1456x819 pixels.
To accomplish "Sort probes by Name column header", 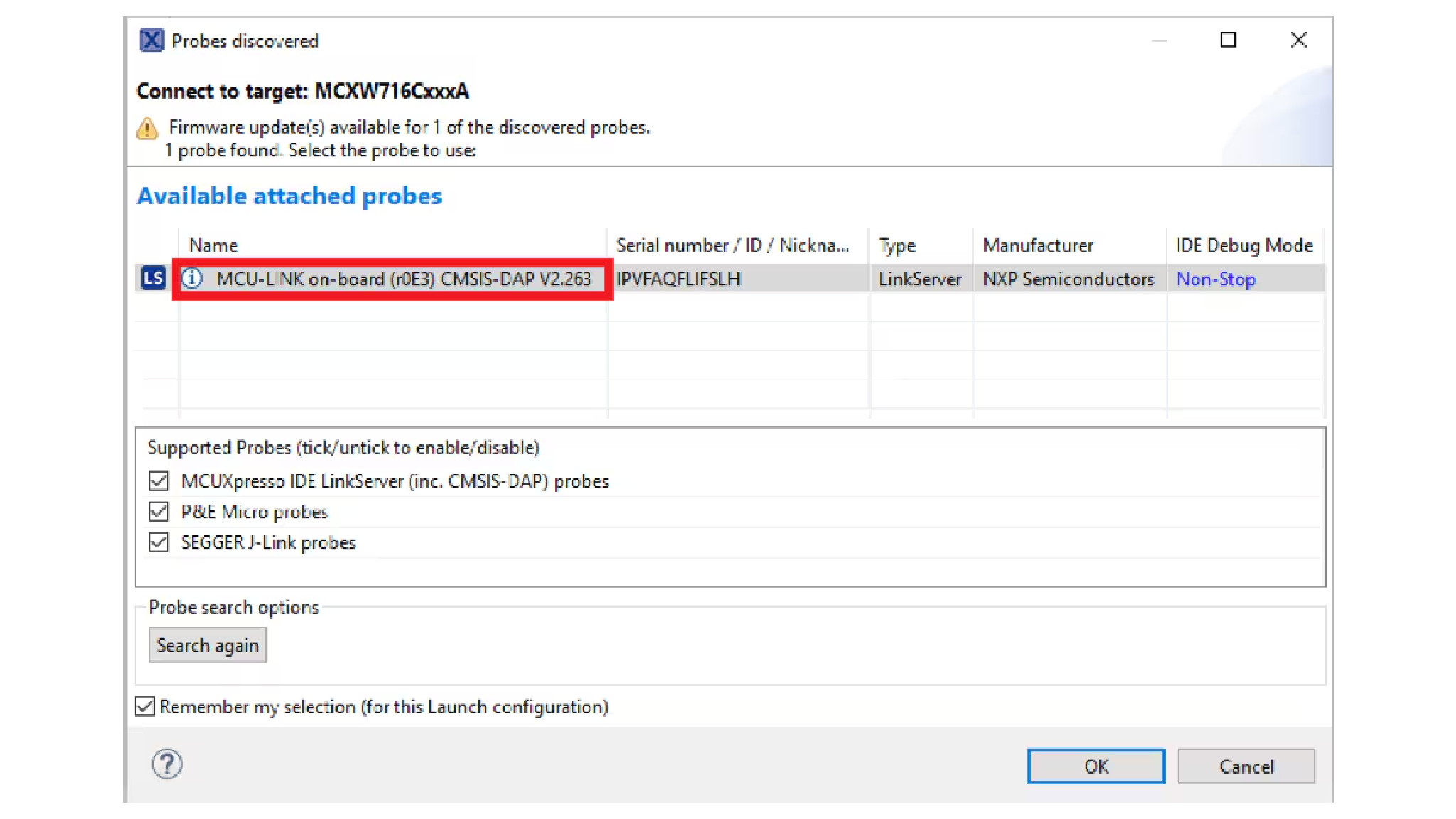I will click(x=213, y=245).
